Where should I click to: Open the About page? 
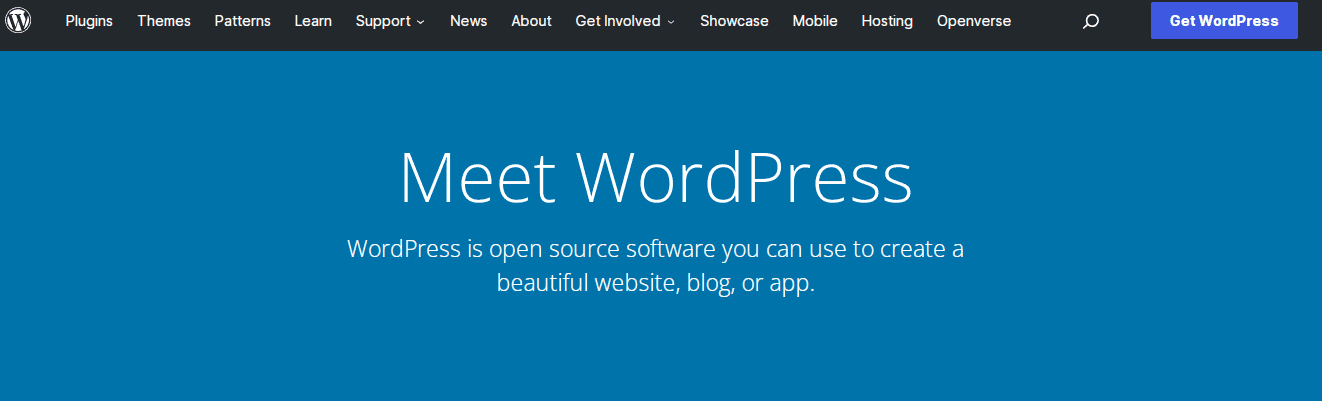pyautogui.click(x=531, y=21)
